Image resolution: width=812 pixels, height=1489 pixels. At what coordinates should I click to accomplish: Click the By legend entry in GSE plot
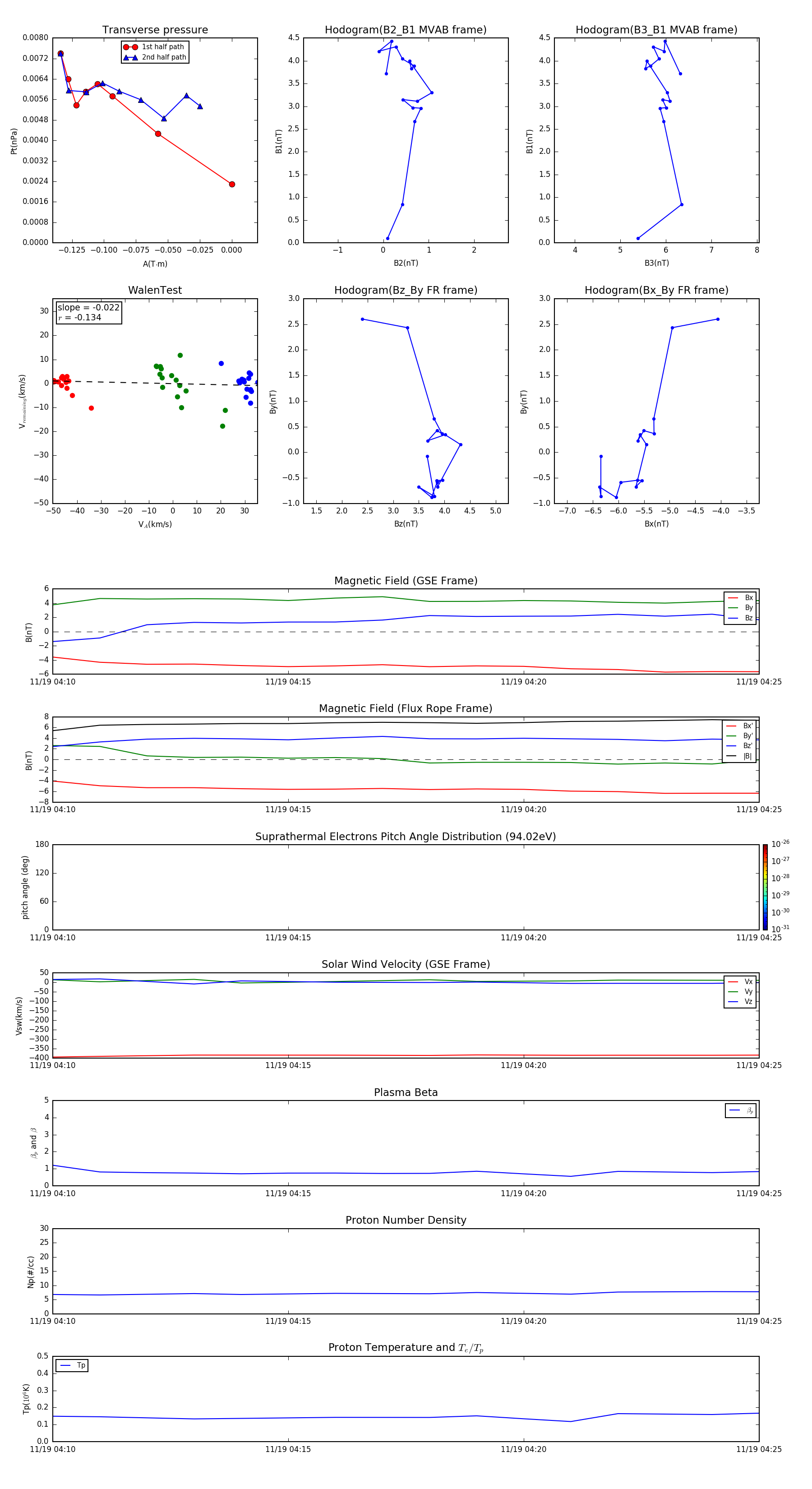[x=740, y=607]
